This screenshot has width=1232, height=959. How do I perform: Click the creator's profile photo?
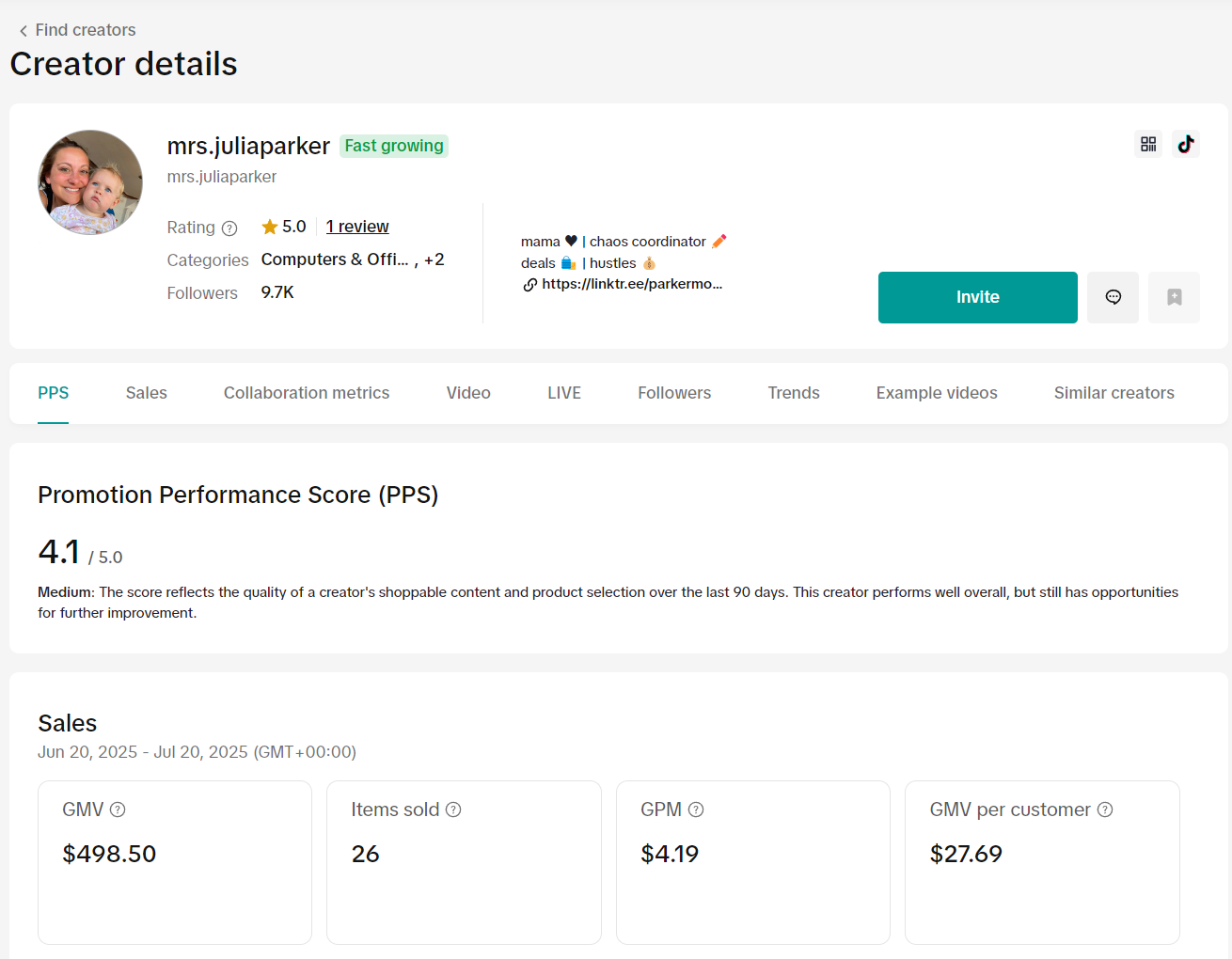pos(90,182)
